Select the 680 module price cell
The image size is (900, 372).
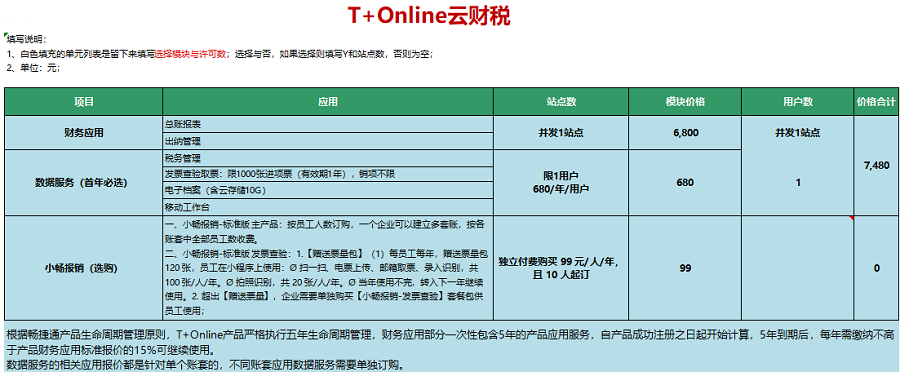685,183
